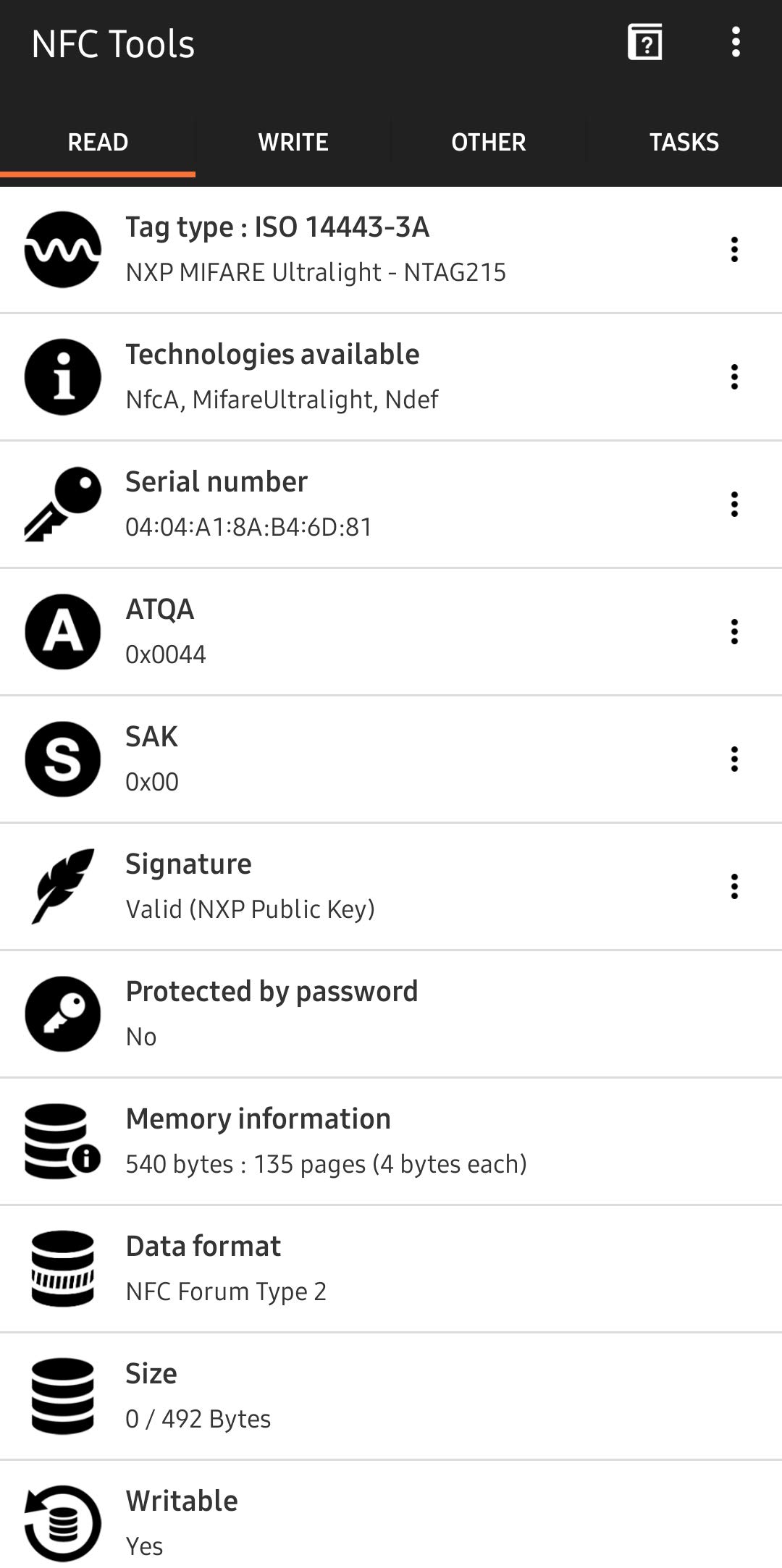Viewport: 782px width, 1568px height.
Task: Tap the Serial number key icon
Action: click(x=63, y=505)
